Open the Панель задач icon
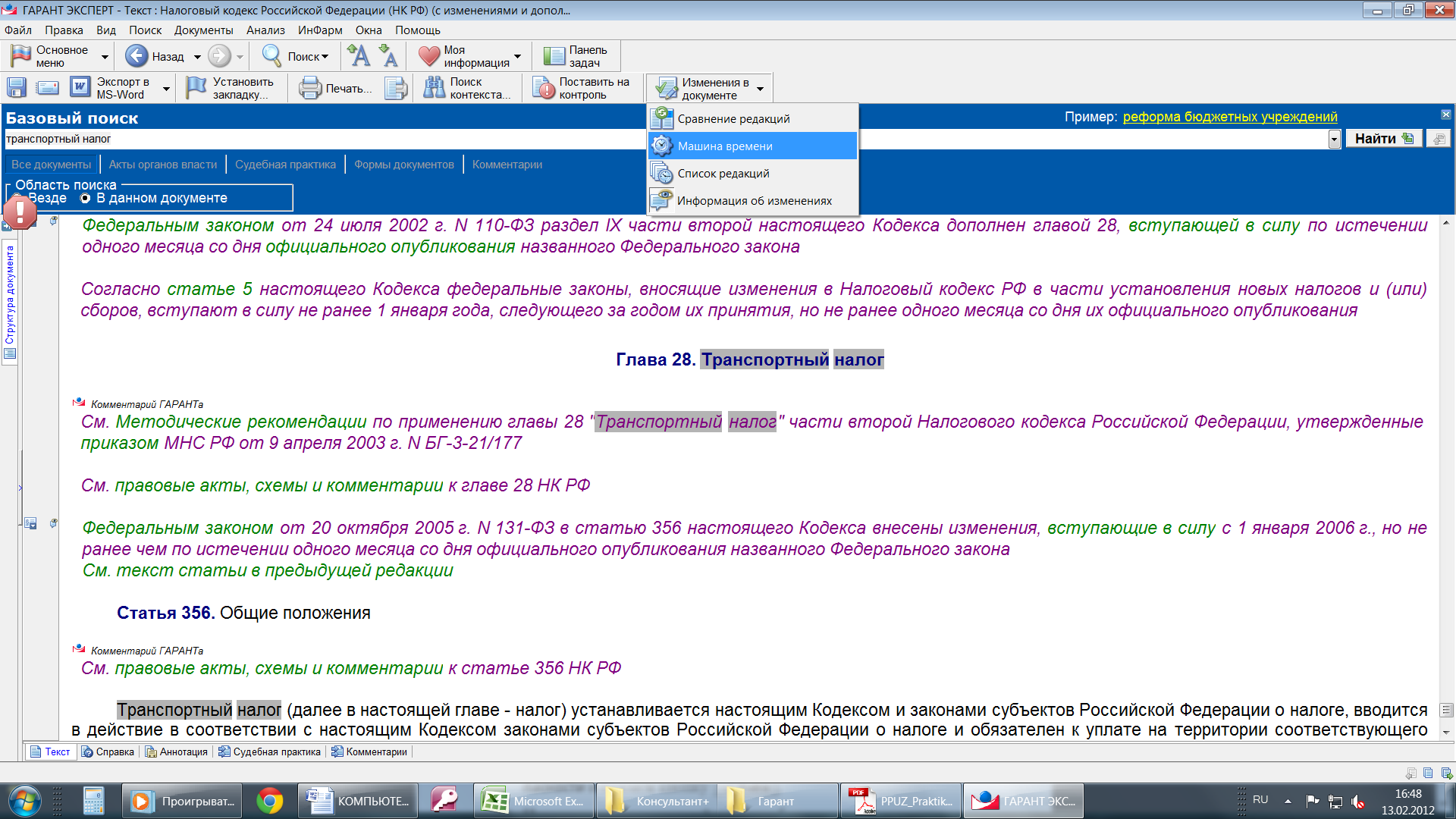Image resolution: width=1456 pixels, height=819 pixels. (554, 56)
